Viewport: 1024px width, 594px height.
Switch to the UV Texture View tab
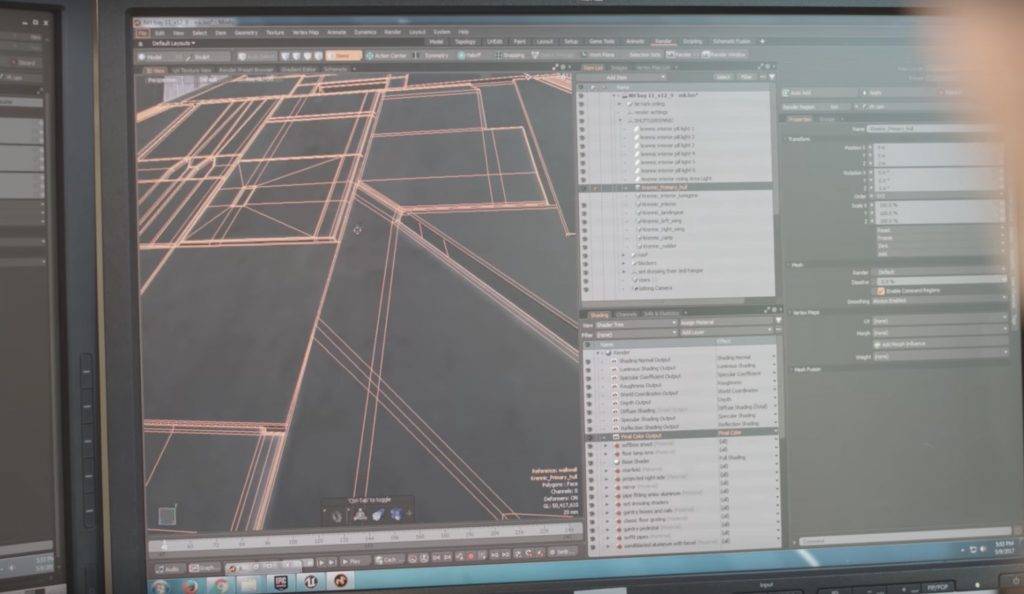191,70
